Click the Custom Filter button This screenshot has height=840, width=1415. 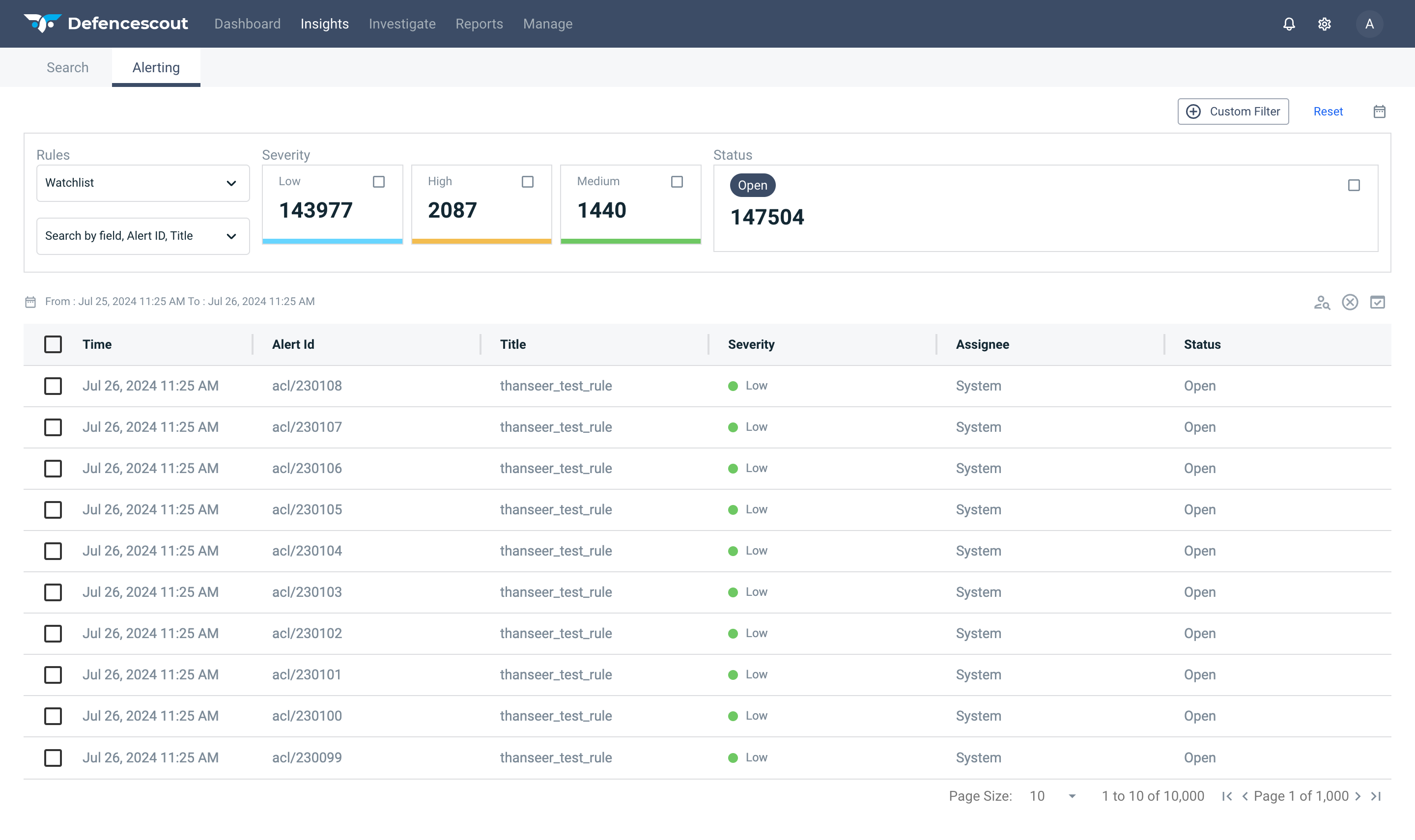coord(1233,112)
